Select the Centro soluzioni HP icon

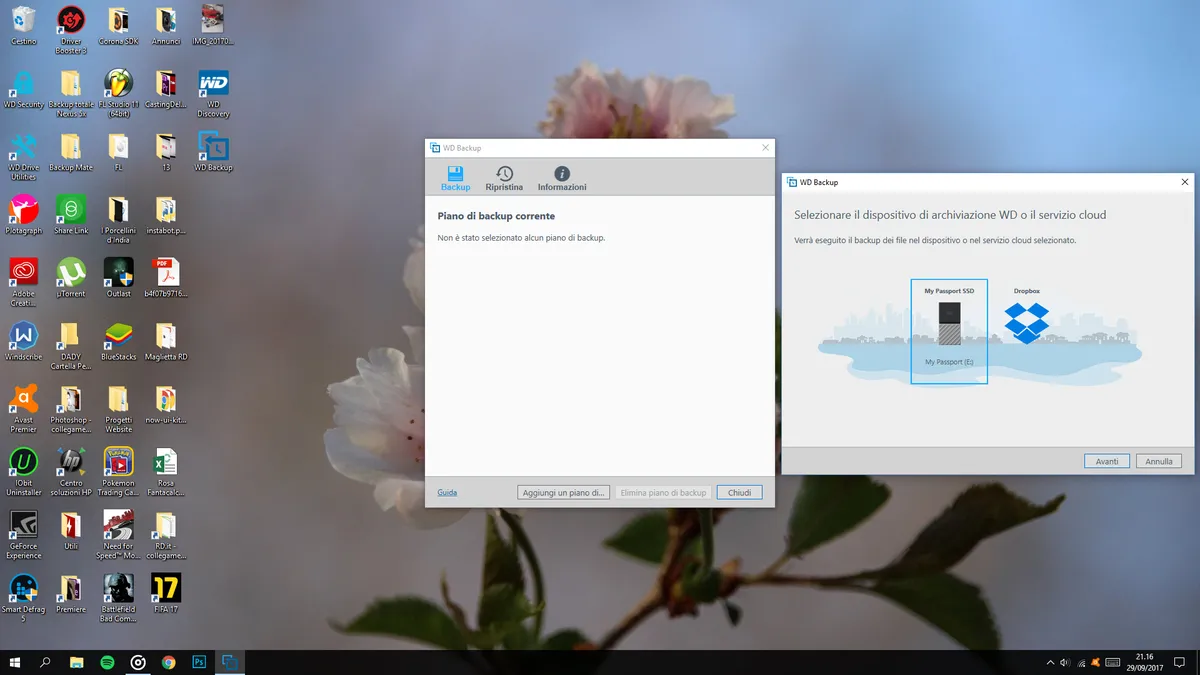coord(71,471)
